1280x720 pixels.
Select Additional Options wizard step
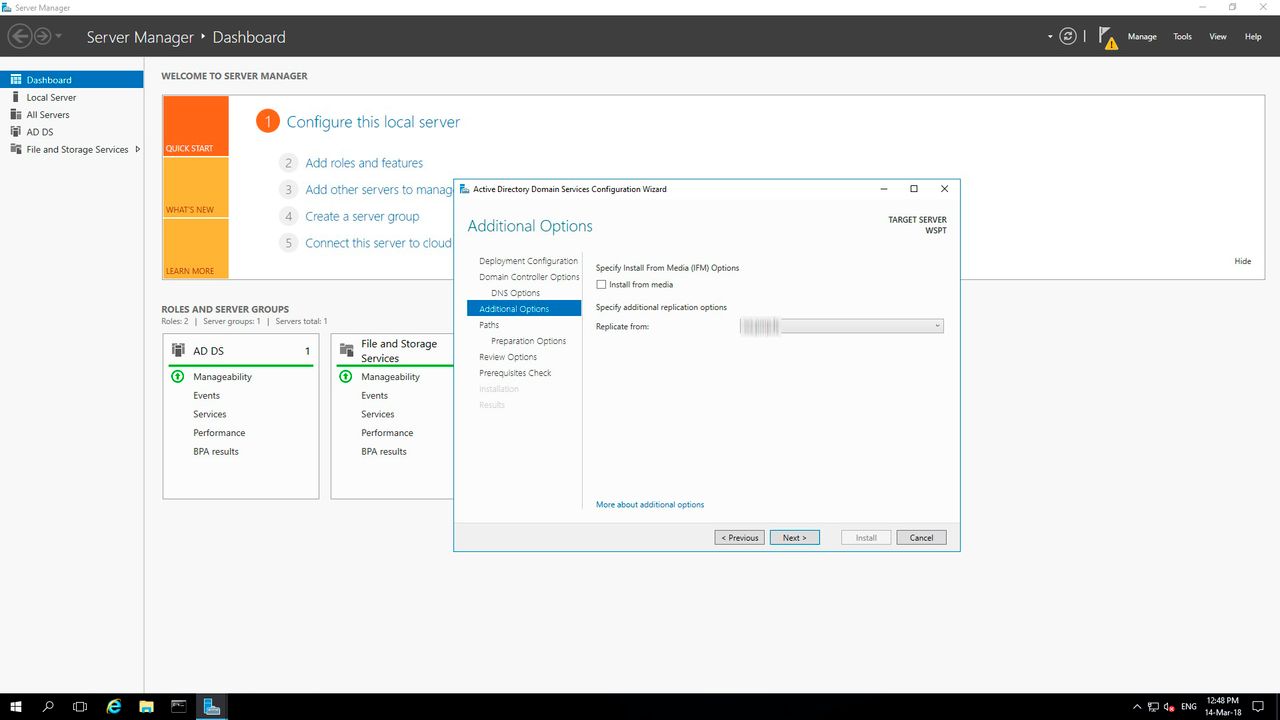(x=524, y=309)
